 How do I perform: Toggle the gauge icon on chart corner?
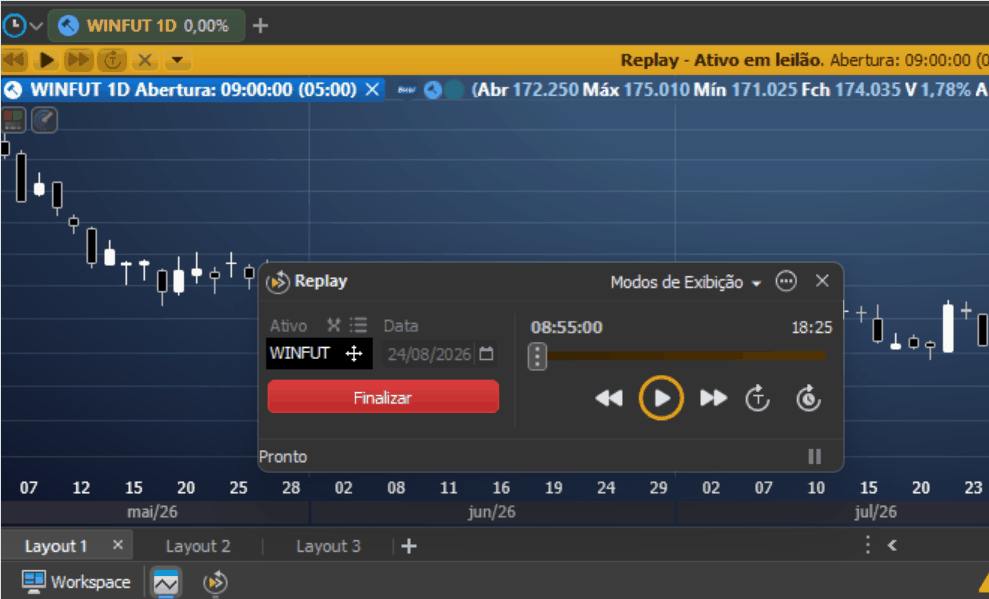click(x=45, y=120)
